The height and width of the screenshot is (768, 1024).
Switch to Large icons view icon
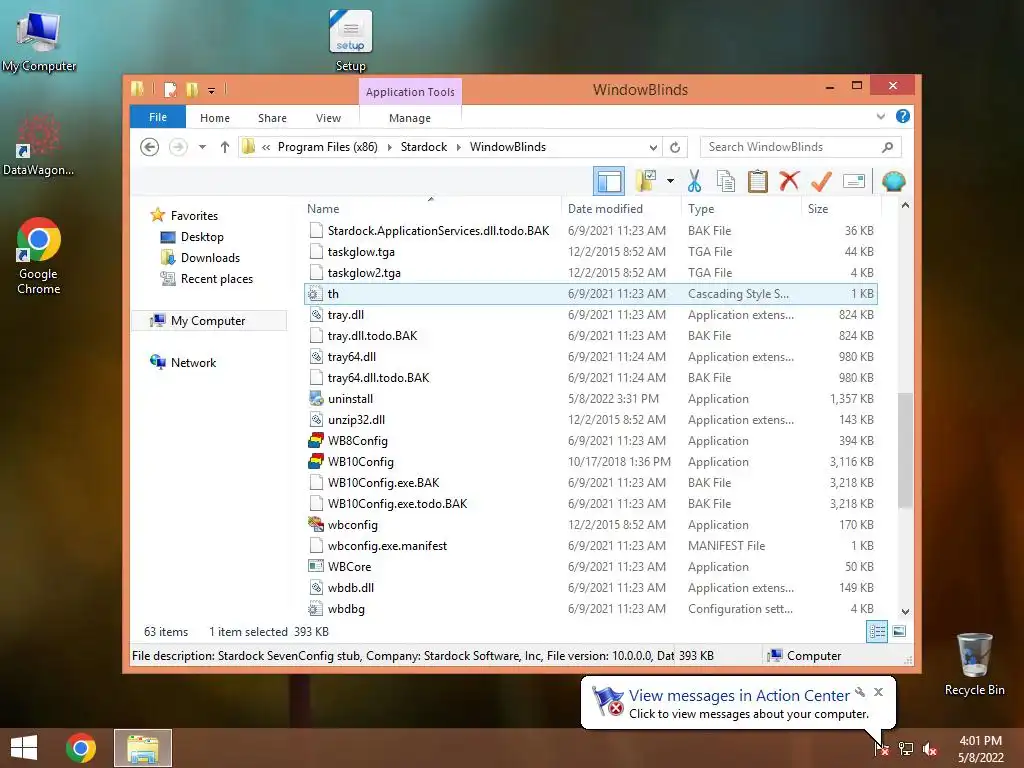coord(899,632)
